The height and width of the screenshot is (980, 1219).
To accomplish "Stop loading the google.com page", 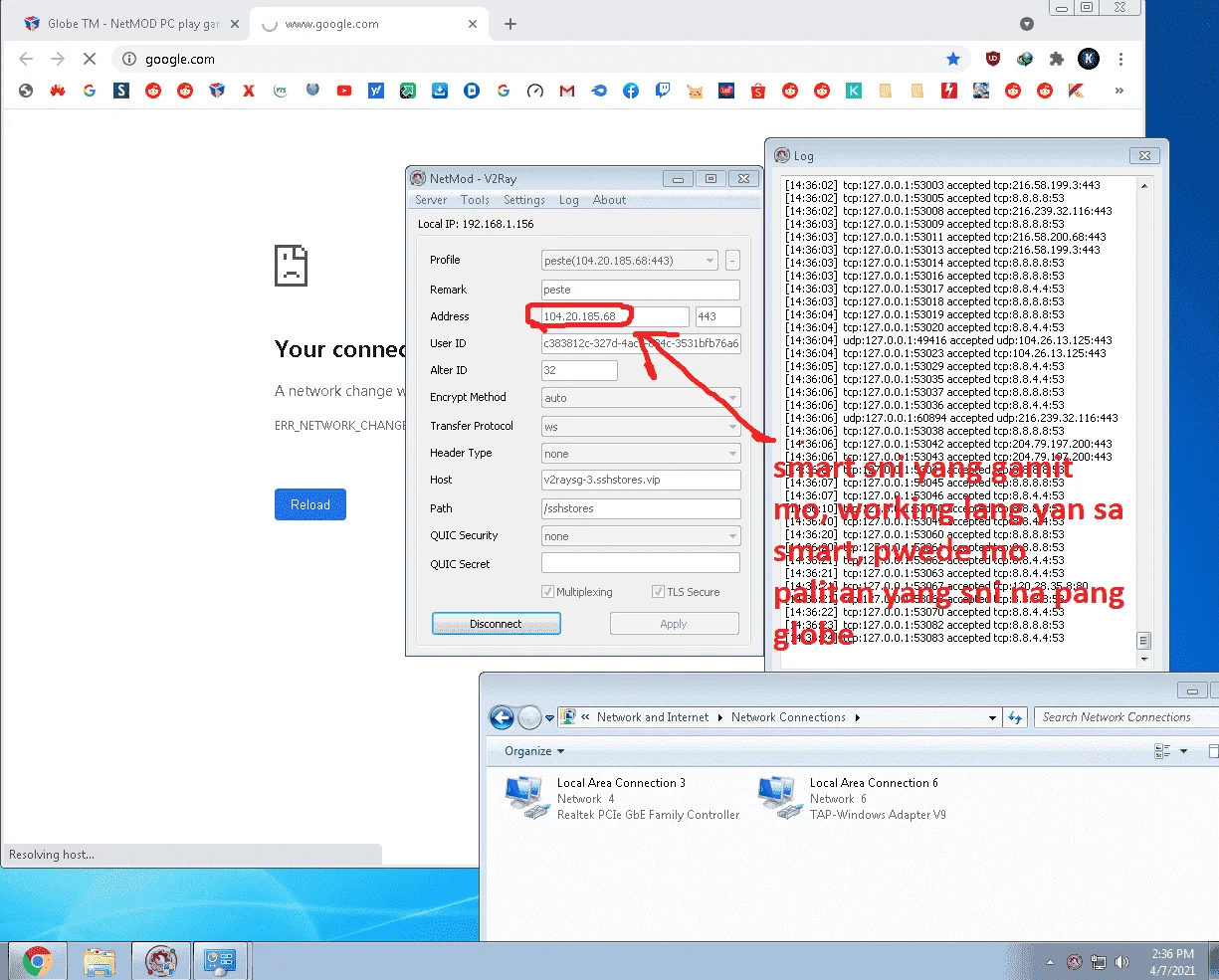I will 90,59.
